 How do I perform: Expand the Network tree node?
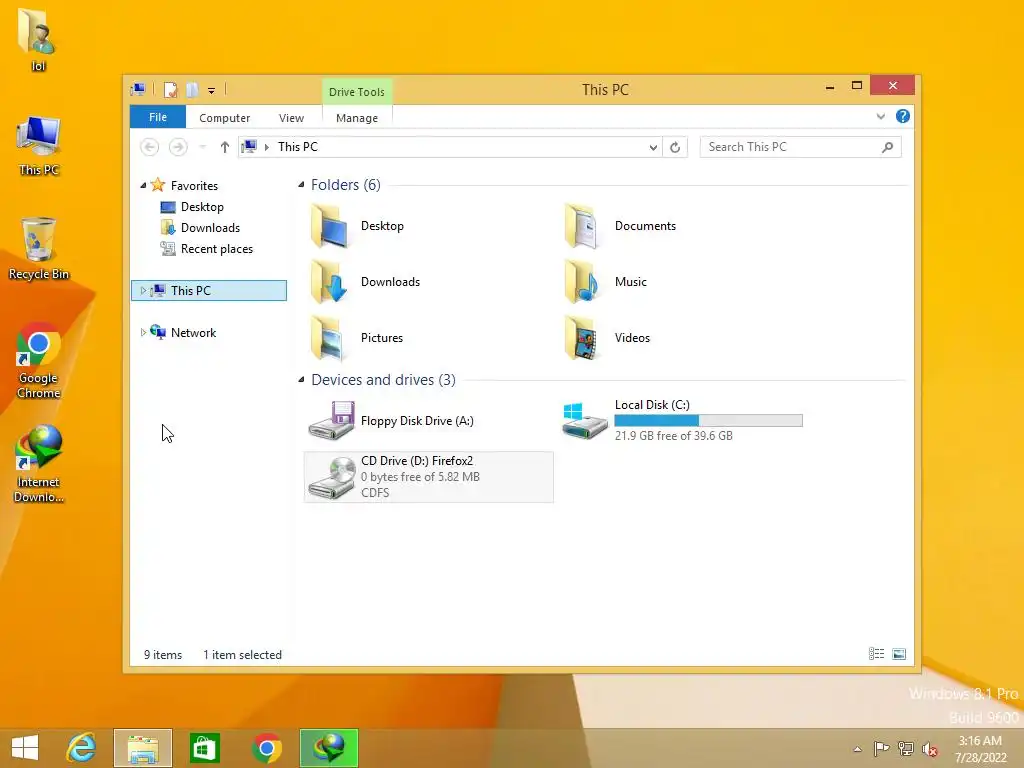coord(143,332)
